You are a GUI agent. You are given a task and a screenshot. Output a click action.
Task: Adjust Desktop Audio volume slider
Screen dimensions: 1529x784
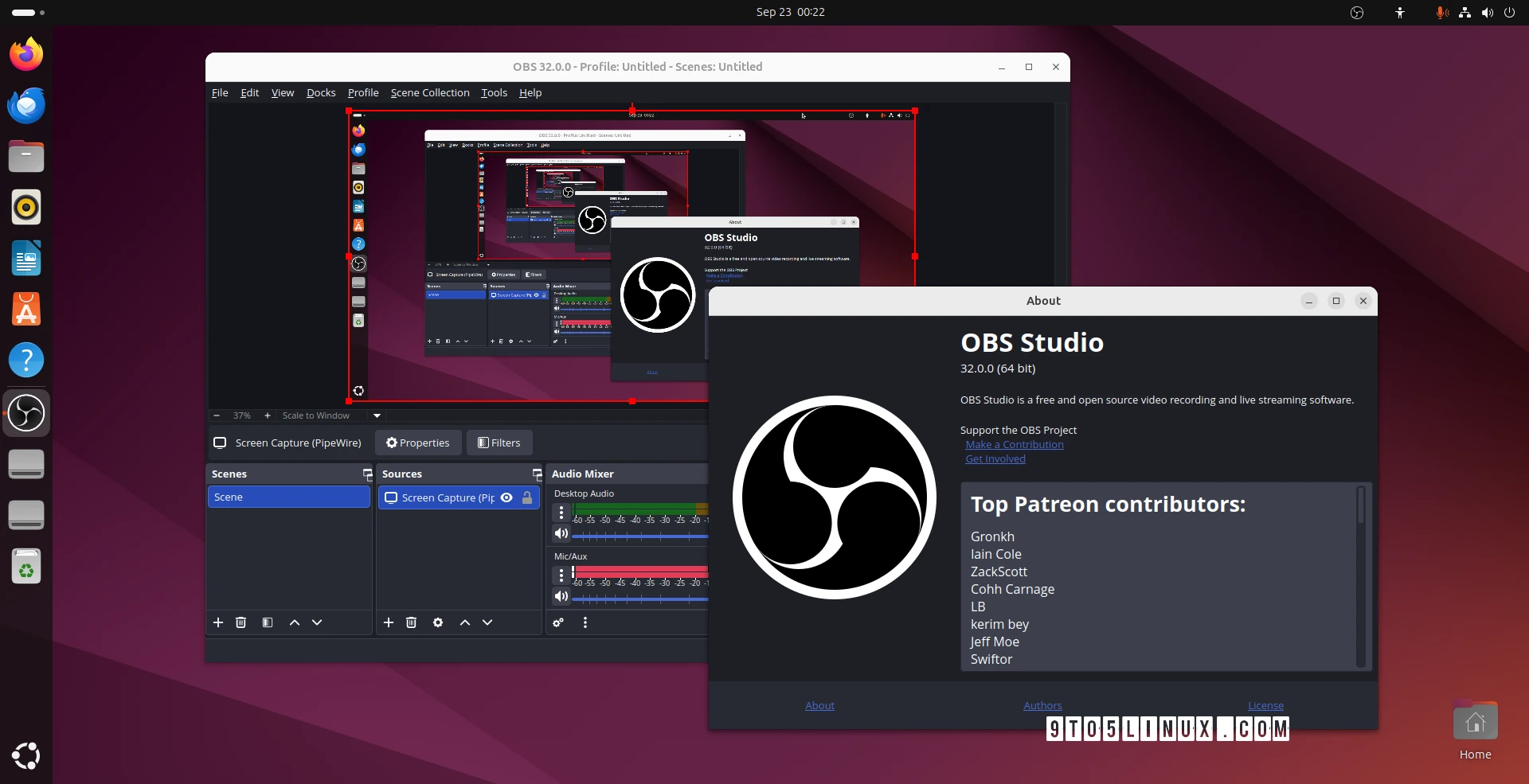tap(639, 536)
